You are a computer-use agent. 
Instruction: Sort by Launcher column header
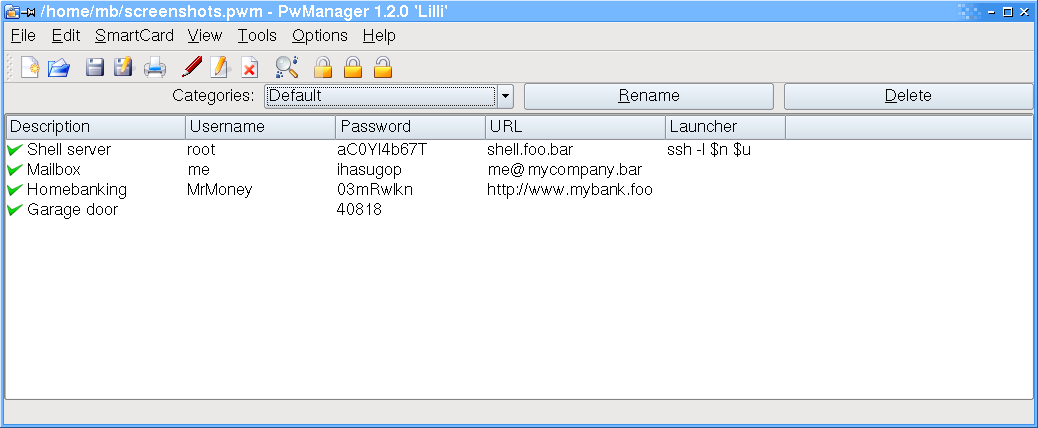coord(726,127)
